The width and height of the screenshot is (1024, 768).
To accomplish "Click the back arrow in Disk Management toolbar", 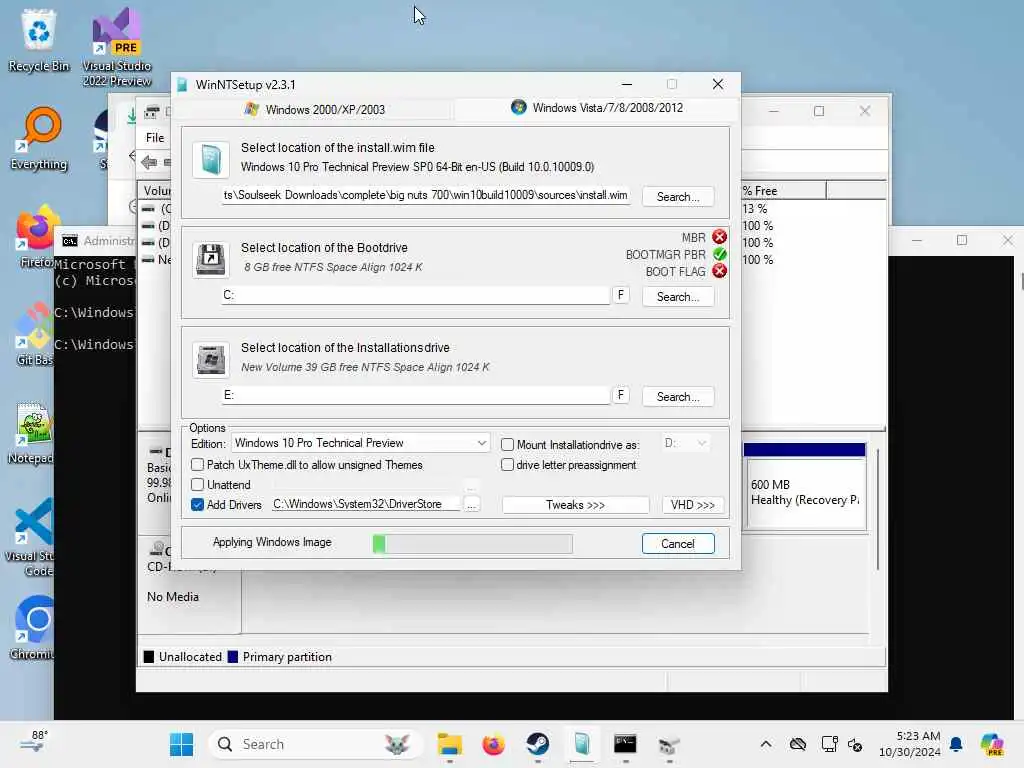I will pyautogui.click(x=149, y=162).
